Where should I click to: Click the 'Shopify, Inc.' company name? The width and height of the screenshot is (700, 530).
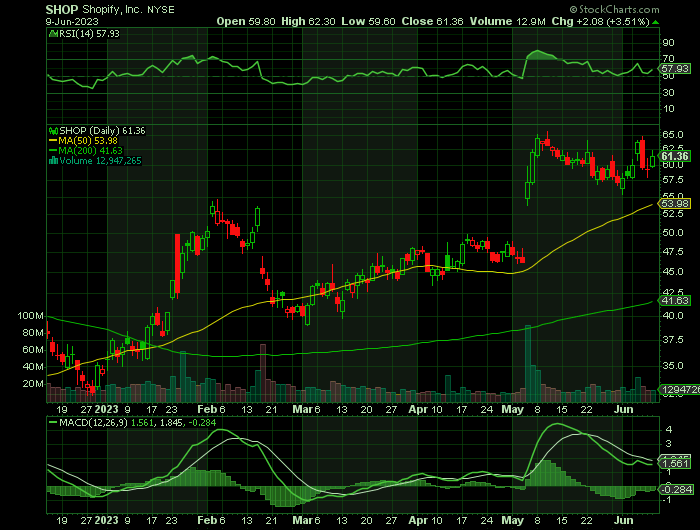[112, 9]
